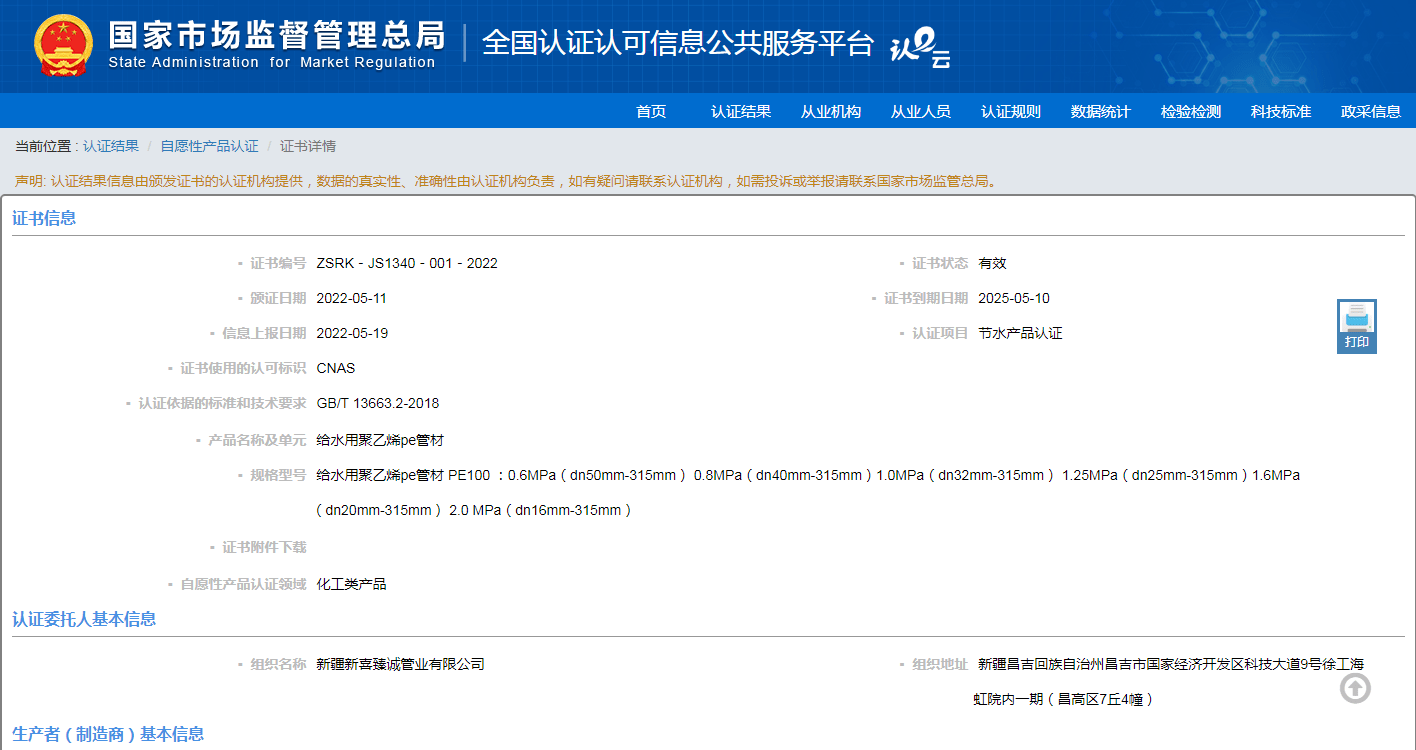Open the 政采信息 menu item
1416x750 pixels.
point(1371,111)
